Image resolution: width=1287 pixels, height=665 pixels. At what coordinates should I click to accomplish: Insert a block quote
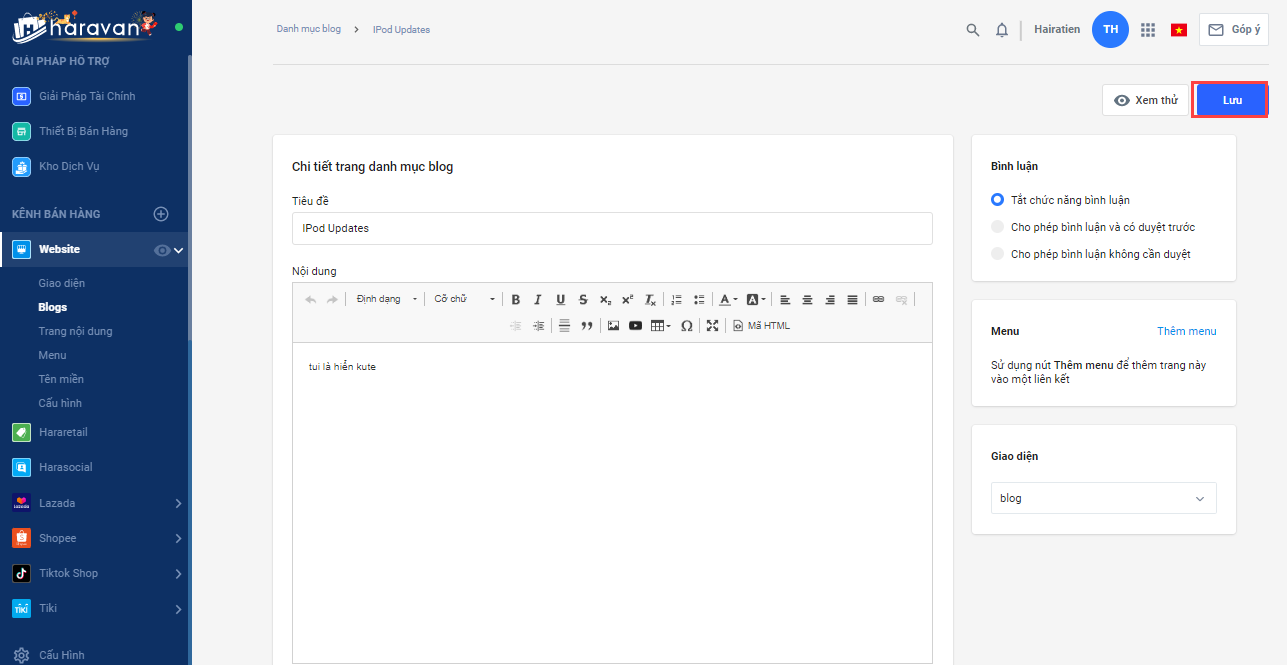587,326
